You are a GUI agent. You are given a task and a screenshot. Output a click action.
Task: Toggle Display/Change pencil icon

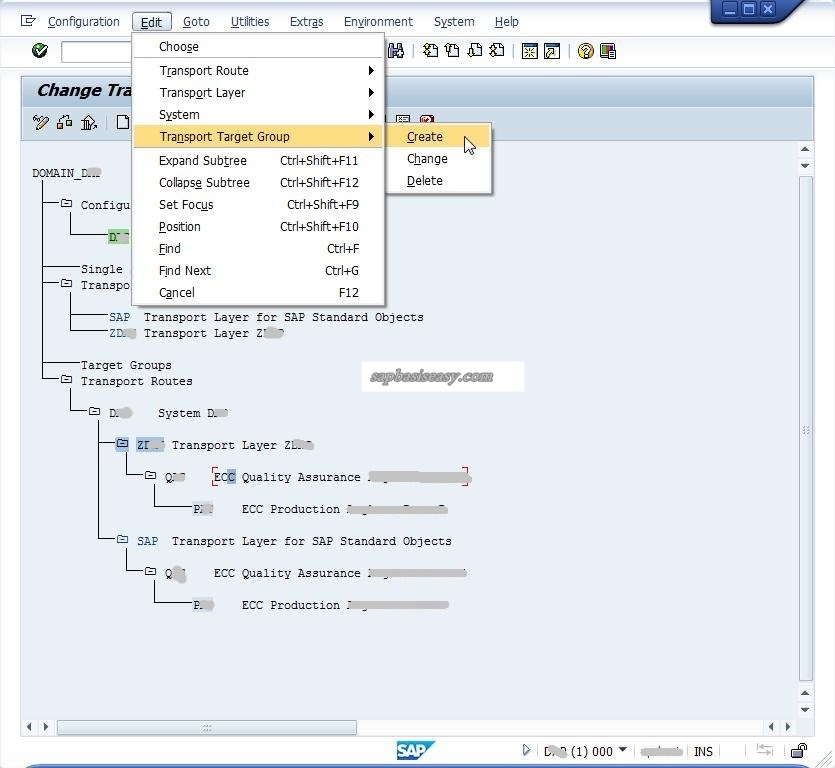[x=40, y=122]
